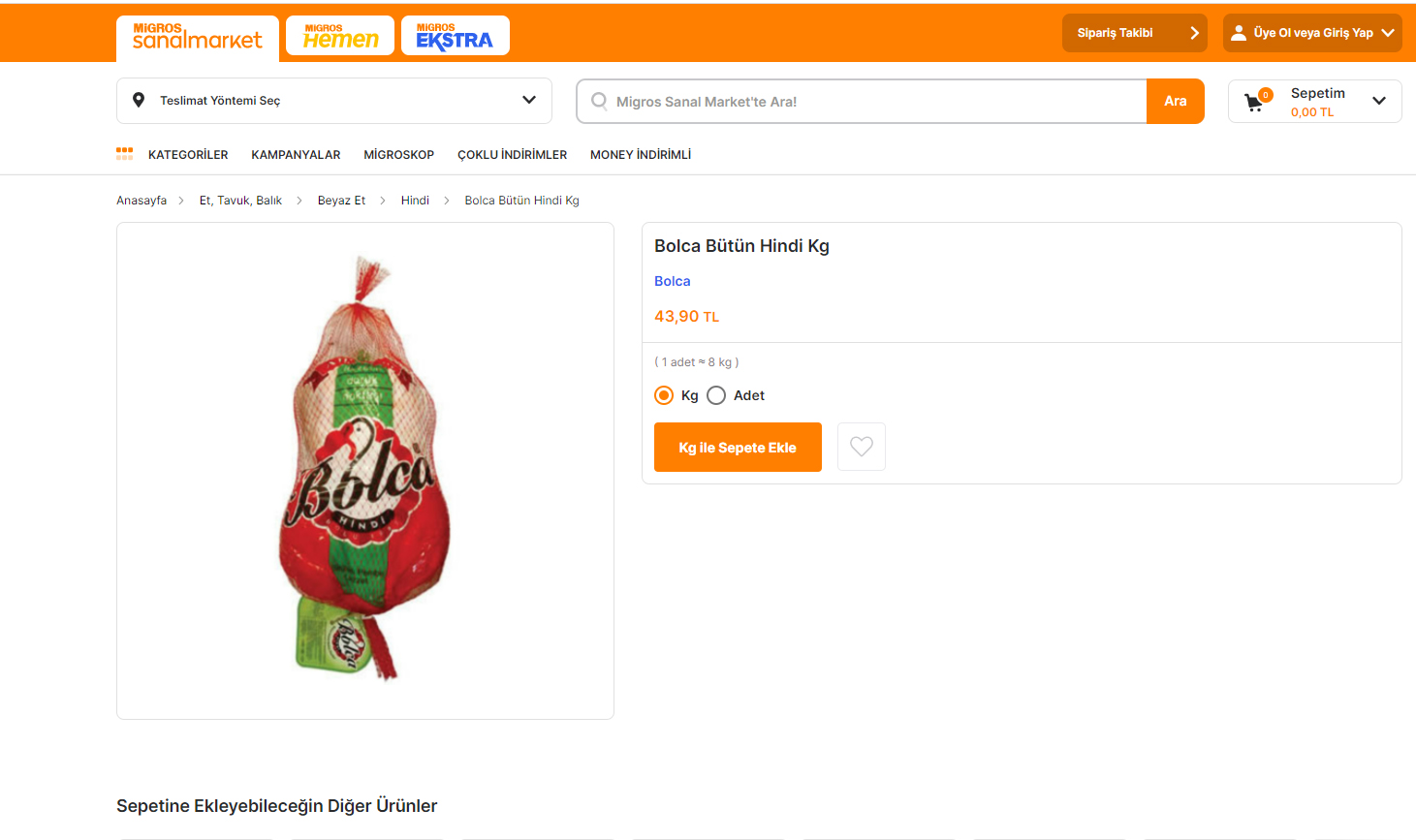Click the Bolca turkey product image
The width and height of the screenshot is (1416, 840).
(x=365, y=470)
